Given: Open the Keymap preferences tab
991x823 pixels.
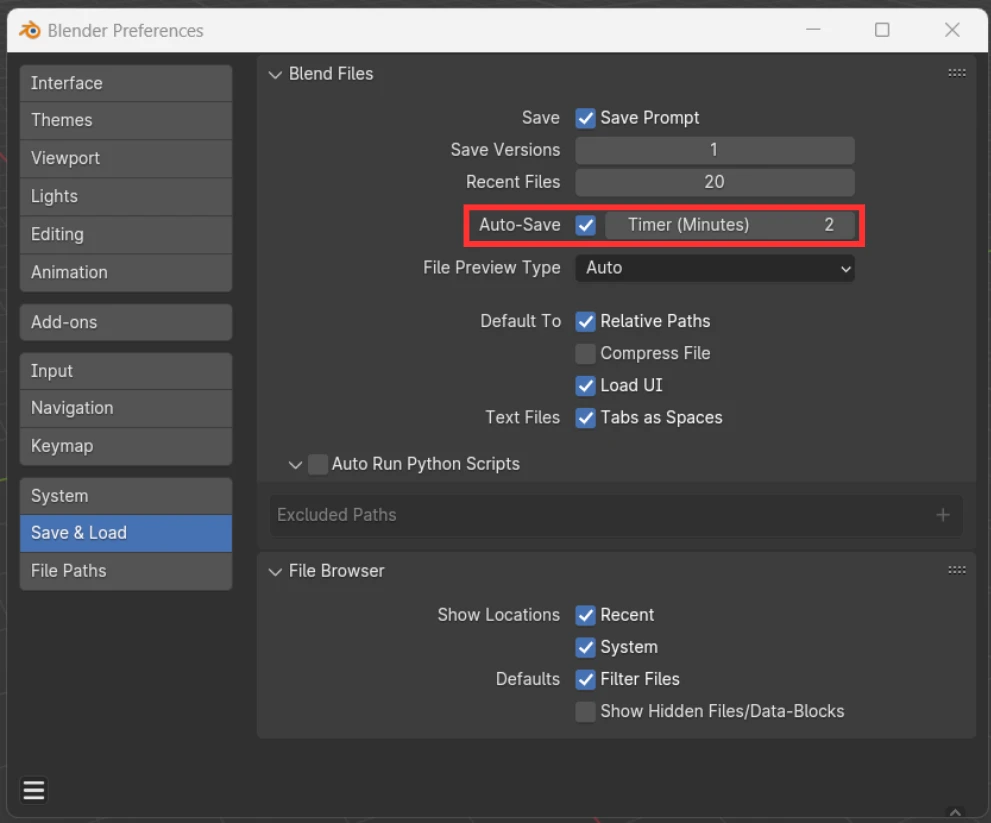Looking at the screenshot, I should coord(126,446).
